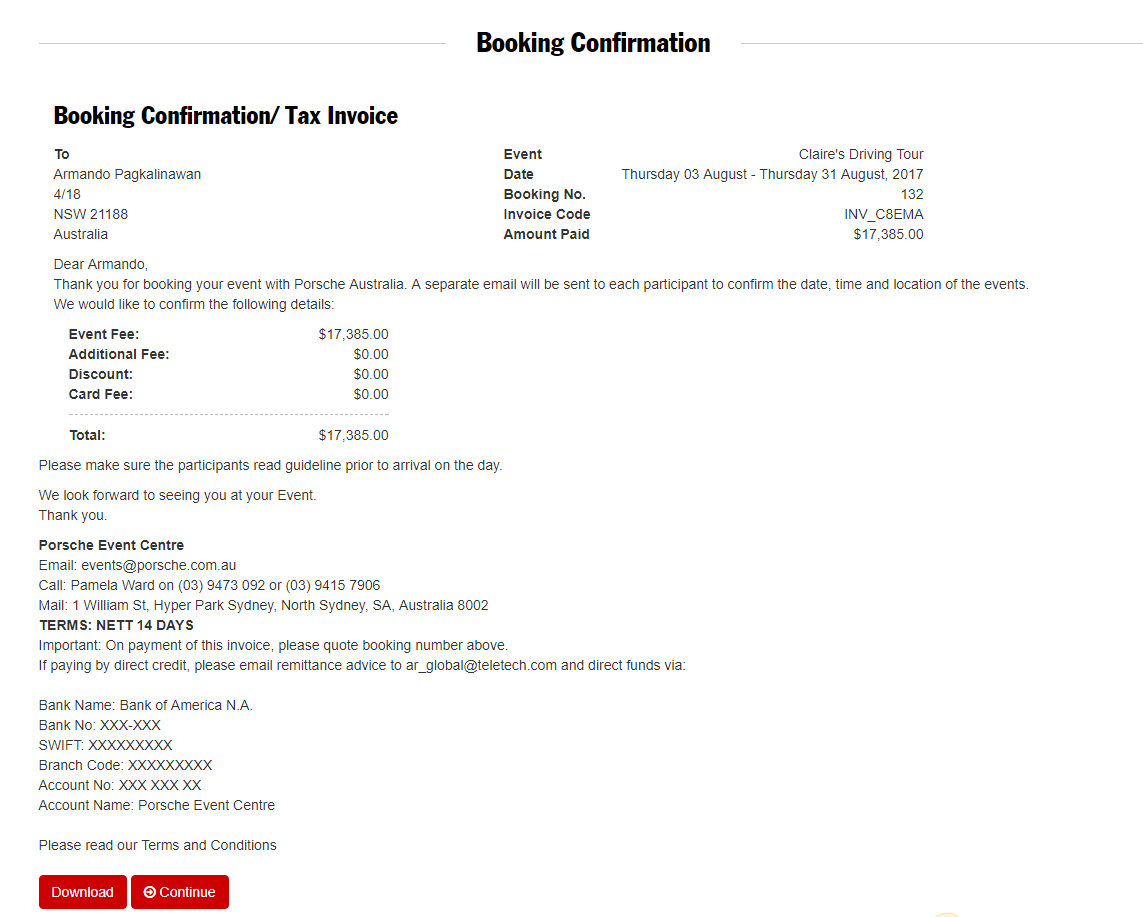Image resolution: width=1143 pixels, height=917 pixels.
Task: Click the invoice code INV_C8EMA
Action: 883,214
